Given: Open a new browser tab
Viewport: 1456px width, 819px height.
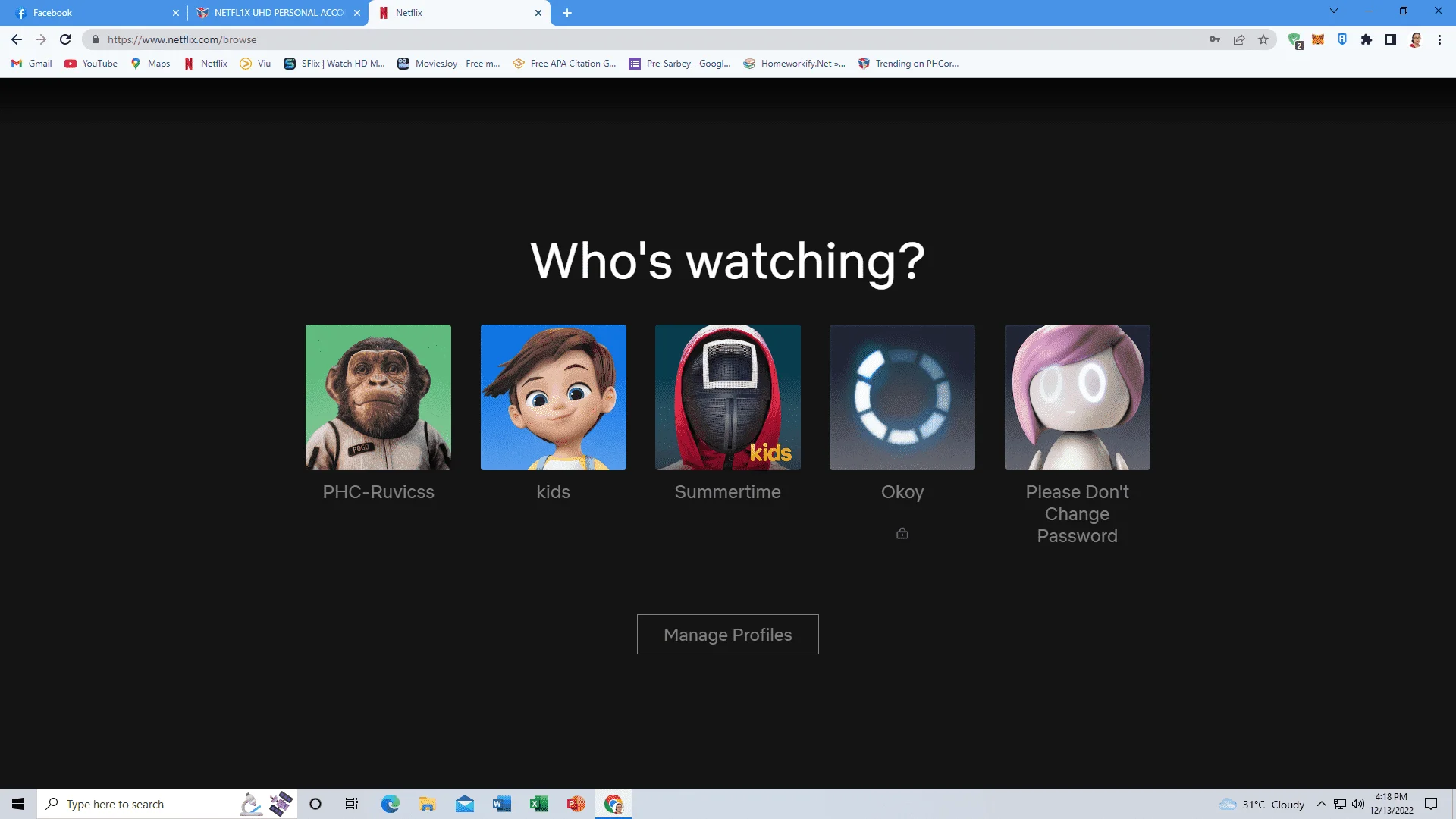Looking at the screenshot, I should click(567, 13).
